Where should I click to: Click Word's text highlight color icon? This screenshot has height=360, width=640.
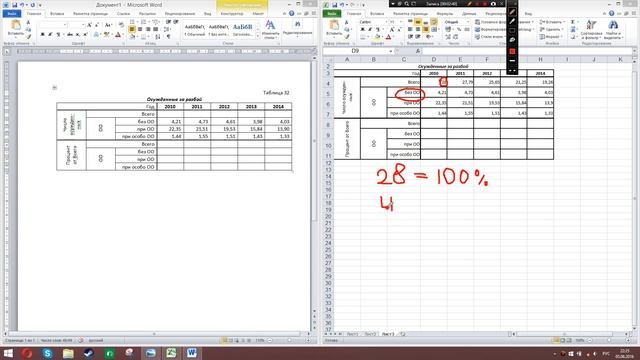tap(106, 35)
